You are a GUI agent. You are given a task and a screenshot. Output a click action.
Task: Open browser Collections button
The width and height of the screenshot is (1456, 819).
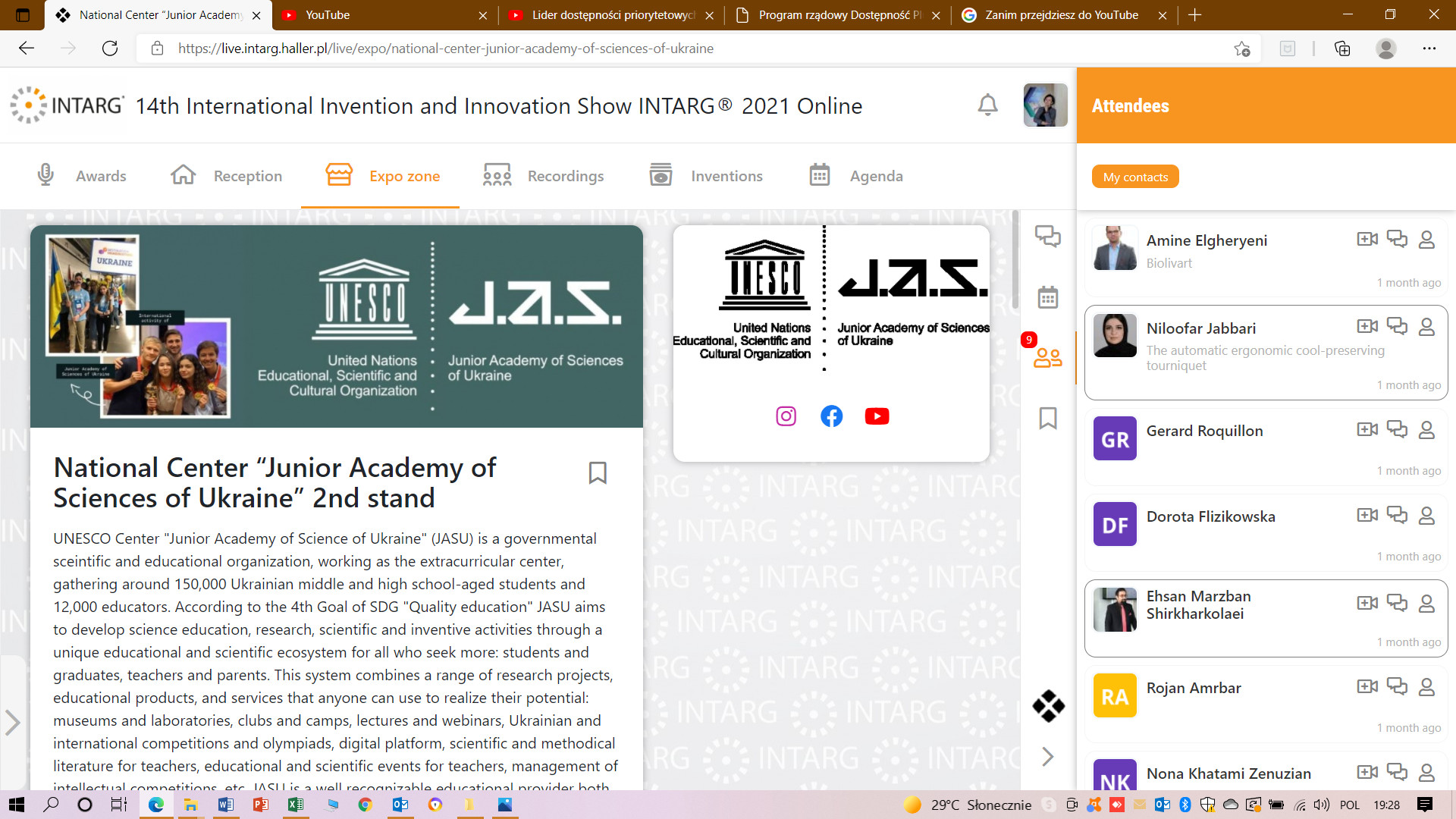click(x=1342, y=49)
